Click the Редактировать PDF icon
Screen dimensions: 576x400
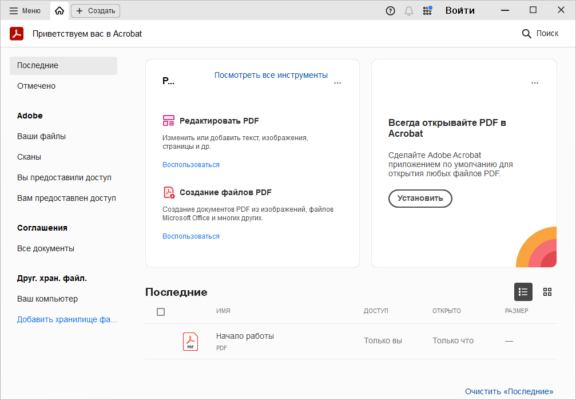point(169,120)
